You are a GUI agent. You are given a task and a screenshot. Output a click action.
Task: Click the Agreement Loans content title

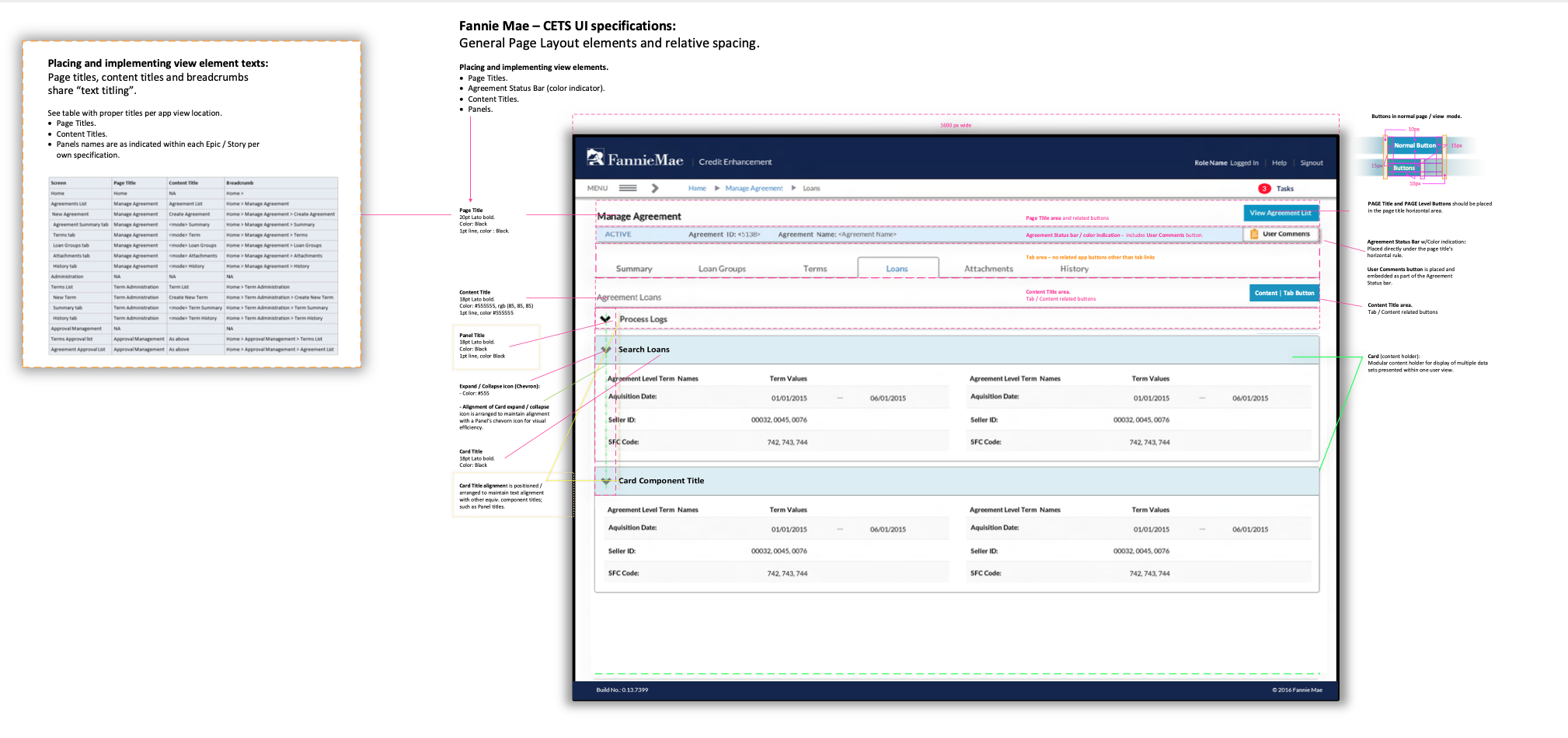[629, 298]
